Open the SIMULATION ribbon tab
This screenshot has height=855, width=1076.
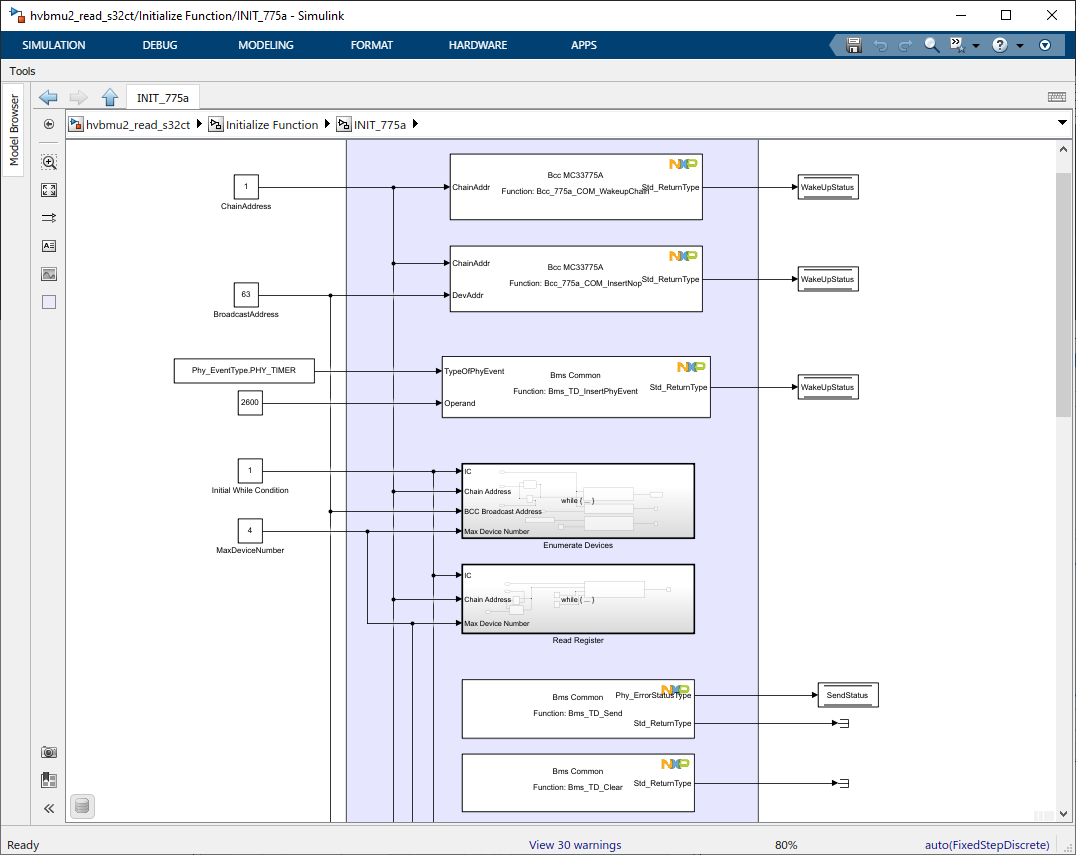(53, 45)
